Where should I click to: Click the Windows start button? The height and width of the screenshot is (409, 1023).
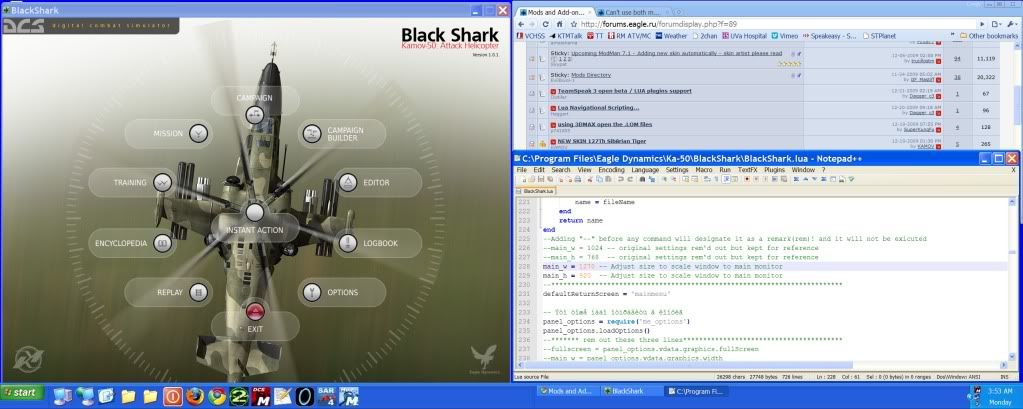(x=22, y=392)
